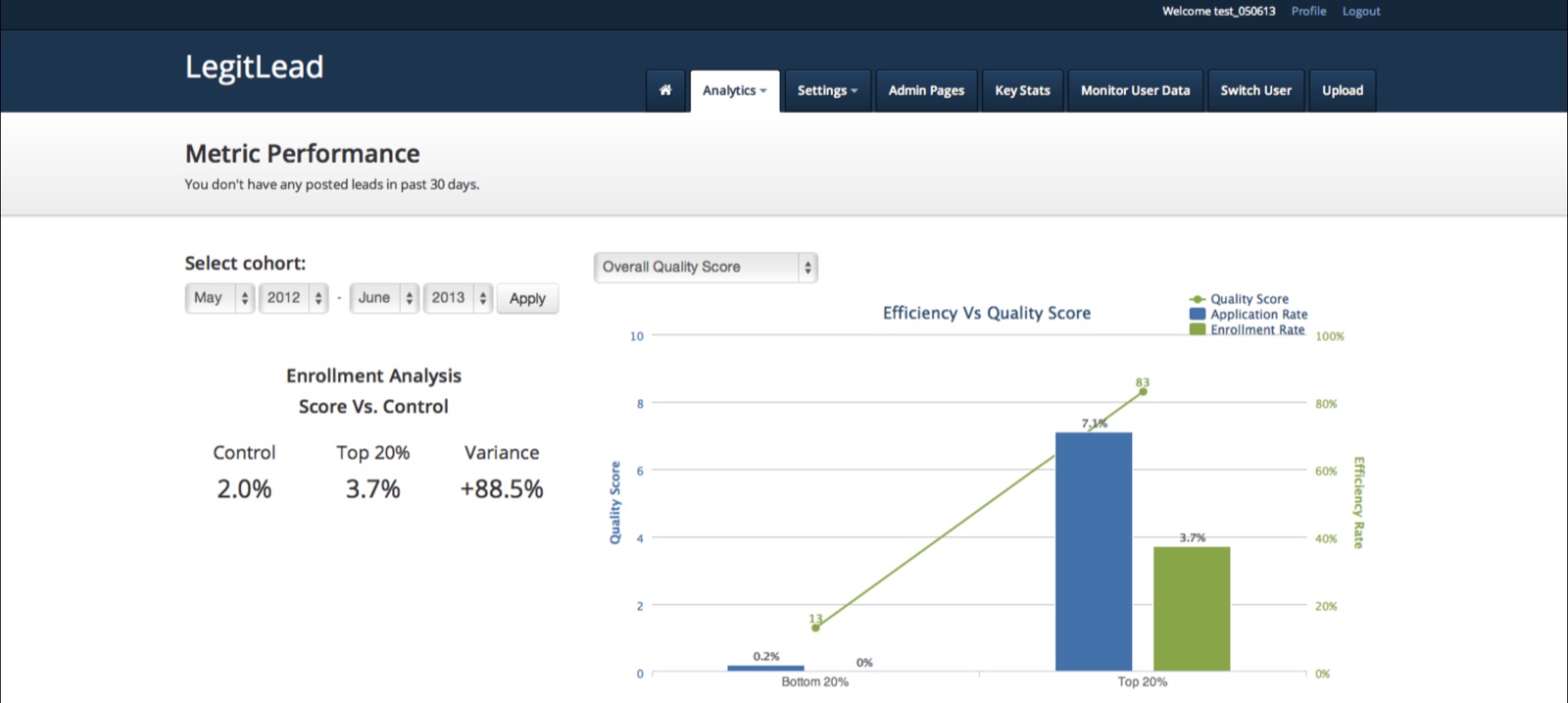Click the blue Top 20% application rate bar

coord(1094,551)
